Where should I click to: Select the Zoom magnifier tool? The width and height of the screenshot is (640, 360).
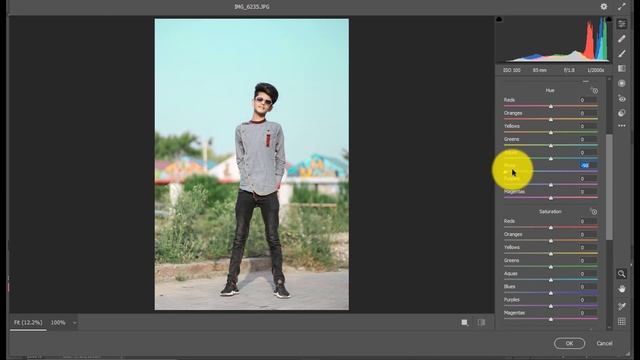coord(621,274)
